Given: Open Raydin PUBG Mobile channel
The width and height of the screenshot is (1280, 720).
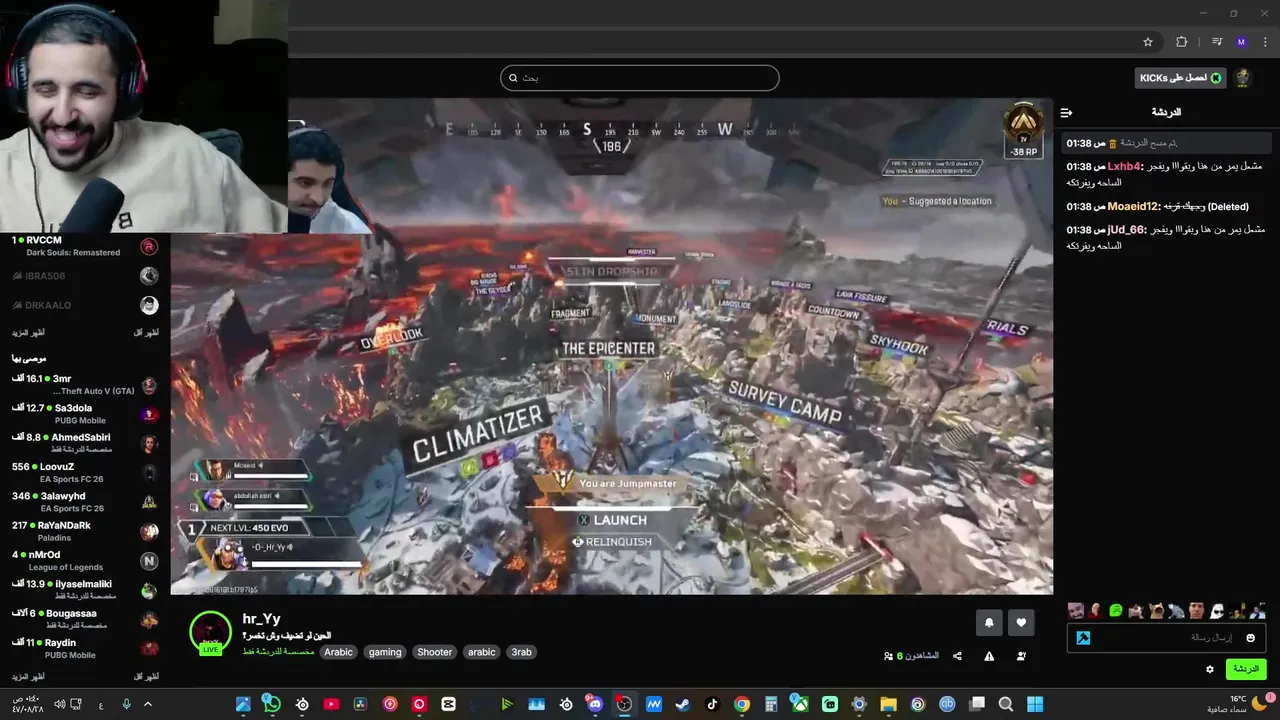Looking at the screenshot, I should tap(85, 649).
